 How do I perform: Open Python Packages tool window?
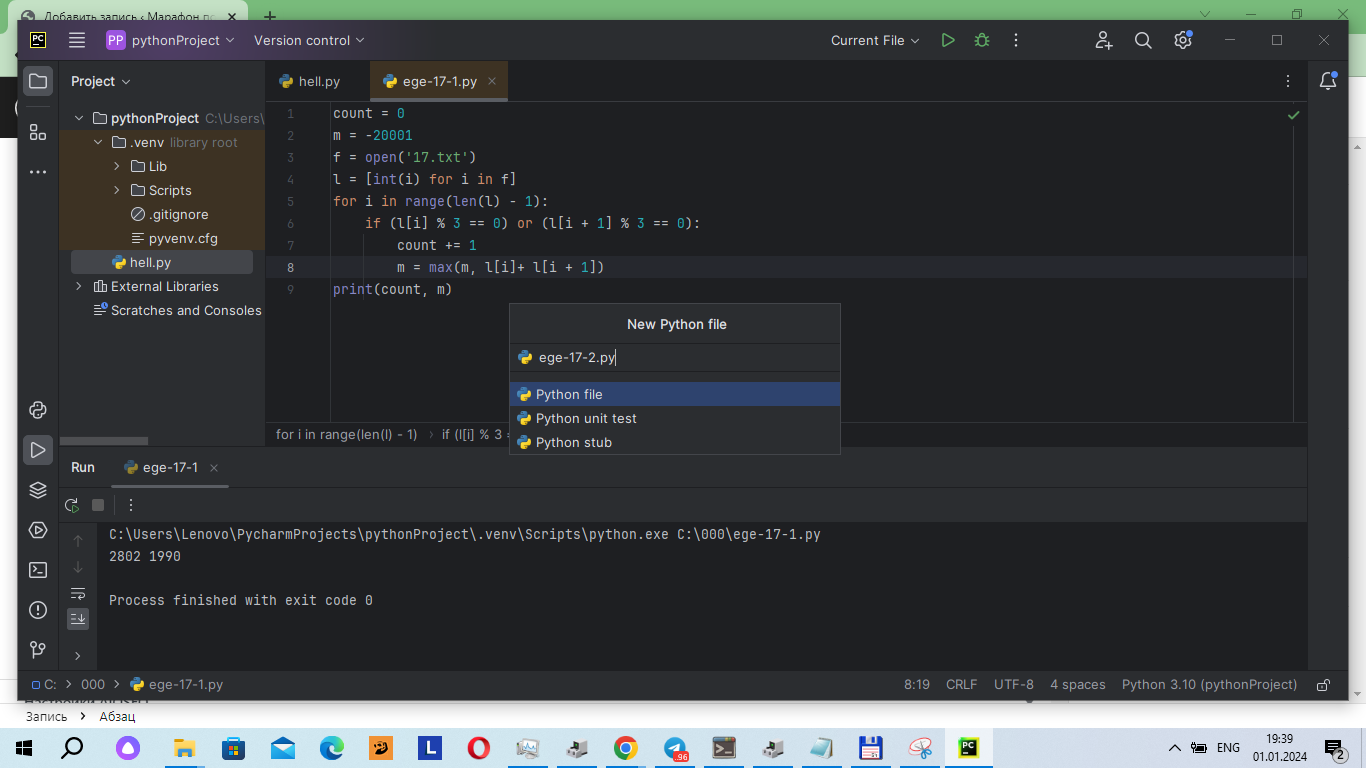[38, 490]
